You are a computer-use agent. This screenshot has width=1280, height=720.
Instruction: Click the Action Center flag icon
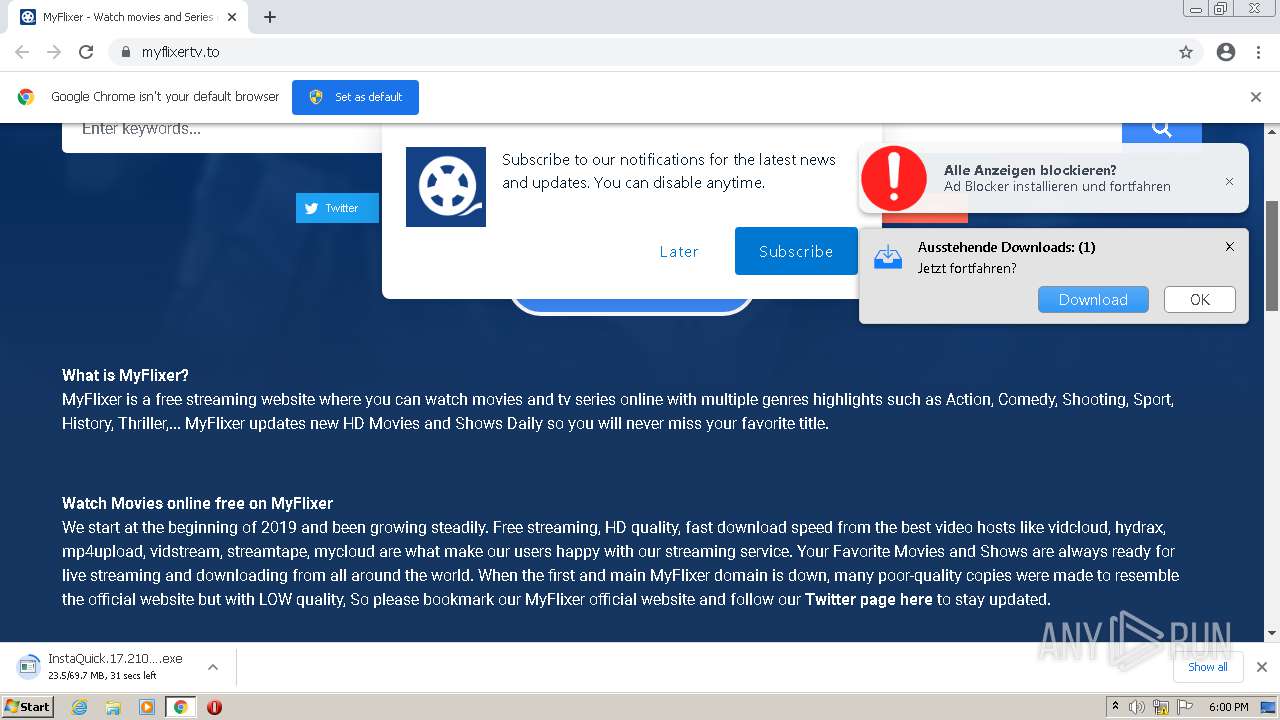pos(1185,707)
